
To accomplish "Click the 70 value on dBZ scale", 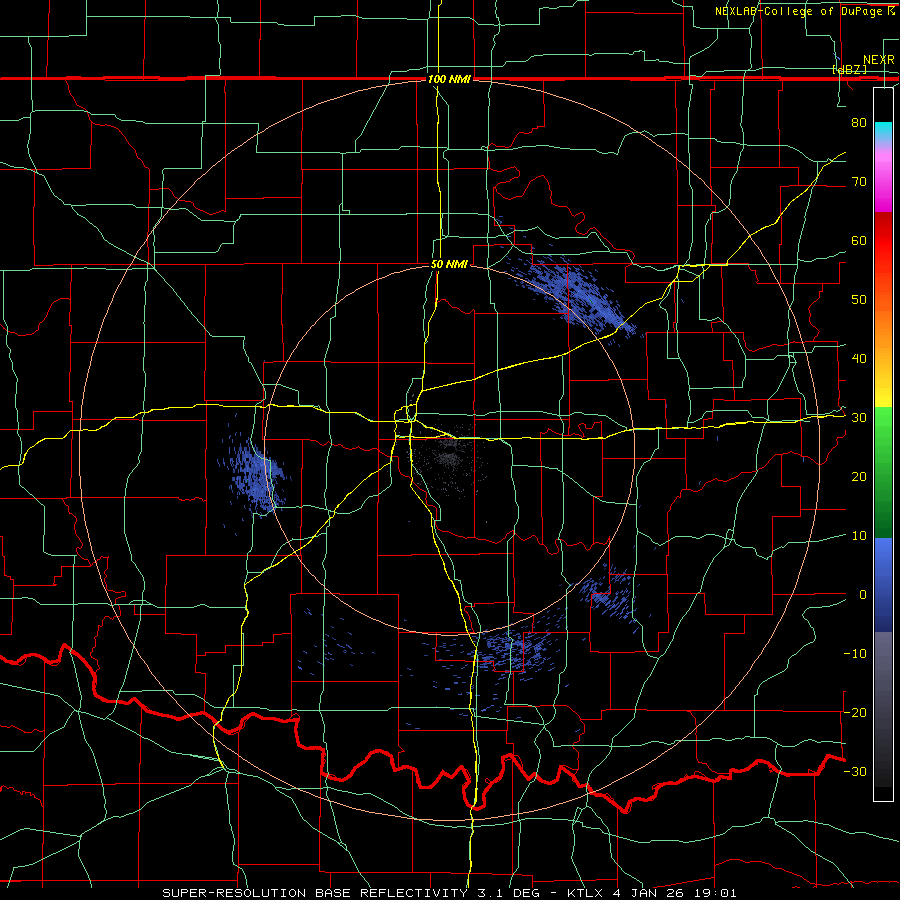I will point(859,181).
